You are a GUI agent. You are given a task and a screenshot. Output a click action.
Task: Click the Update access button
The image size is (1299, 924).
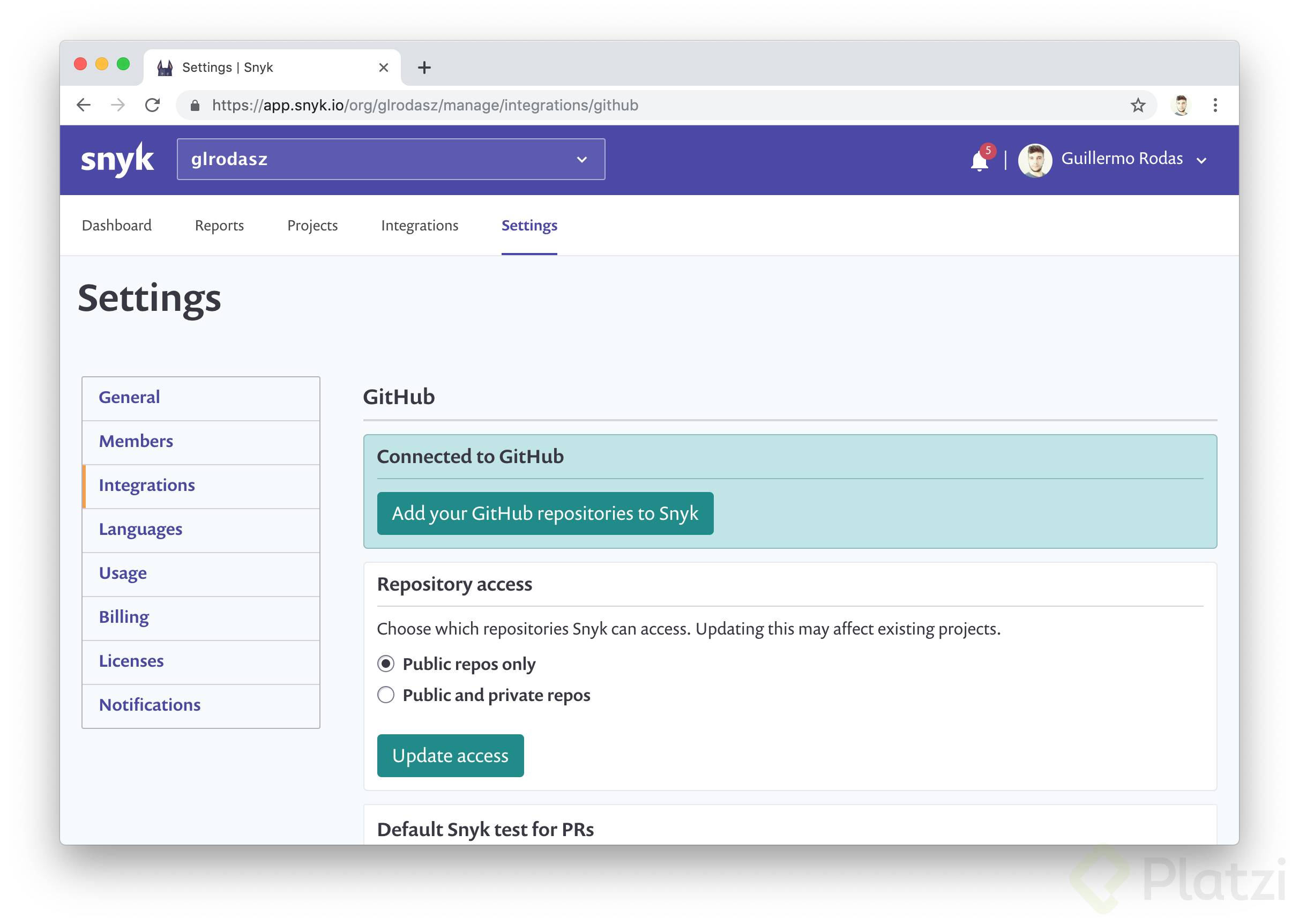pyautogui.click(x=450, y=756)
